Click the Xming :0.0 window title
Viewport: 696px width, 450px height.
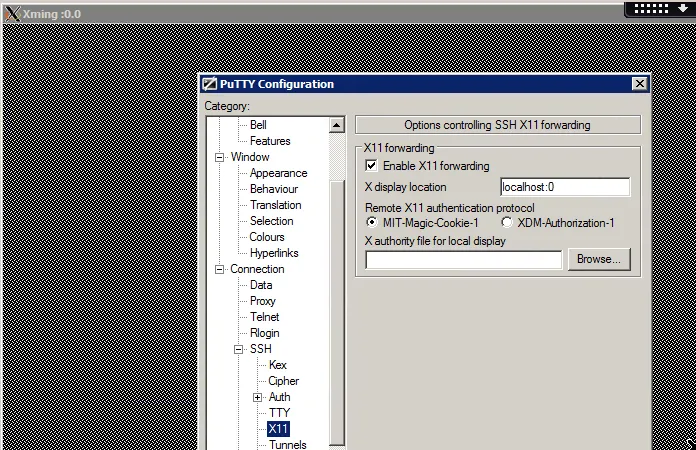(52, 14)
